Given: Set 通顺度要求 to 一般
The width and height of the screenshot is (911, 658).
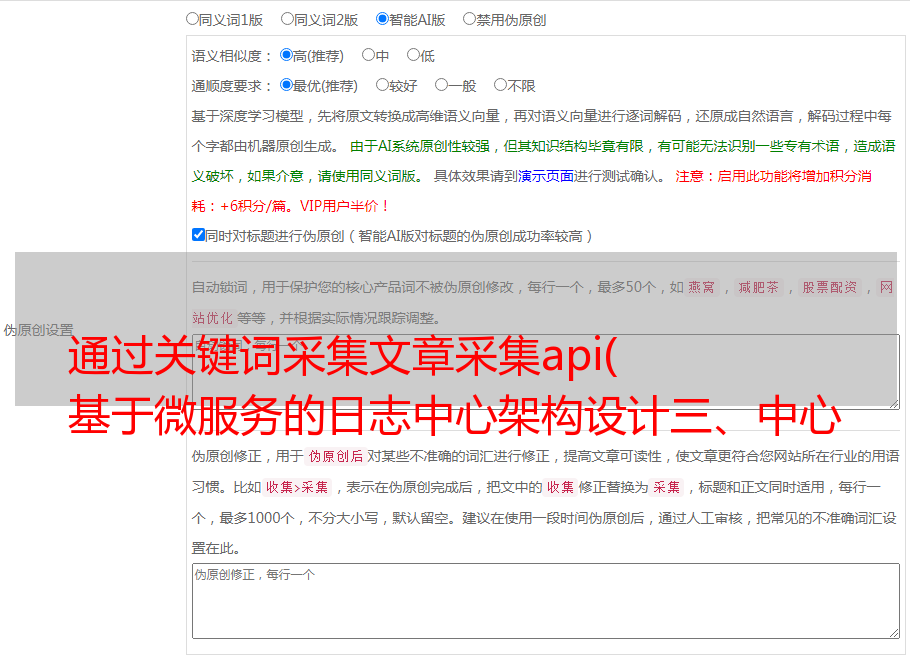Looking at the screenshot, I should tap(442, 85).
